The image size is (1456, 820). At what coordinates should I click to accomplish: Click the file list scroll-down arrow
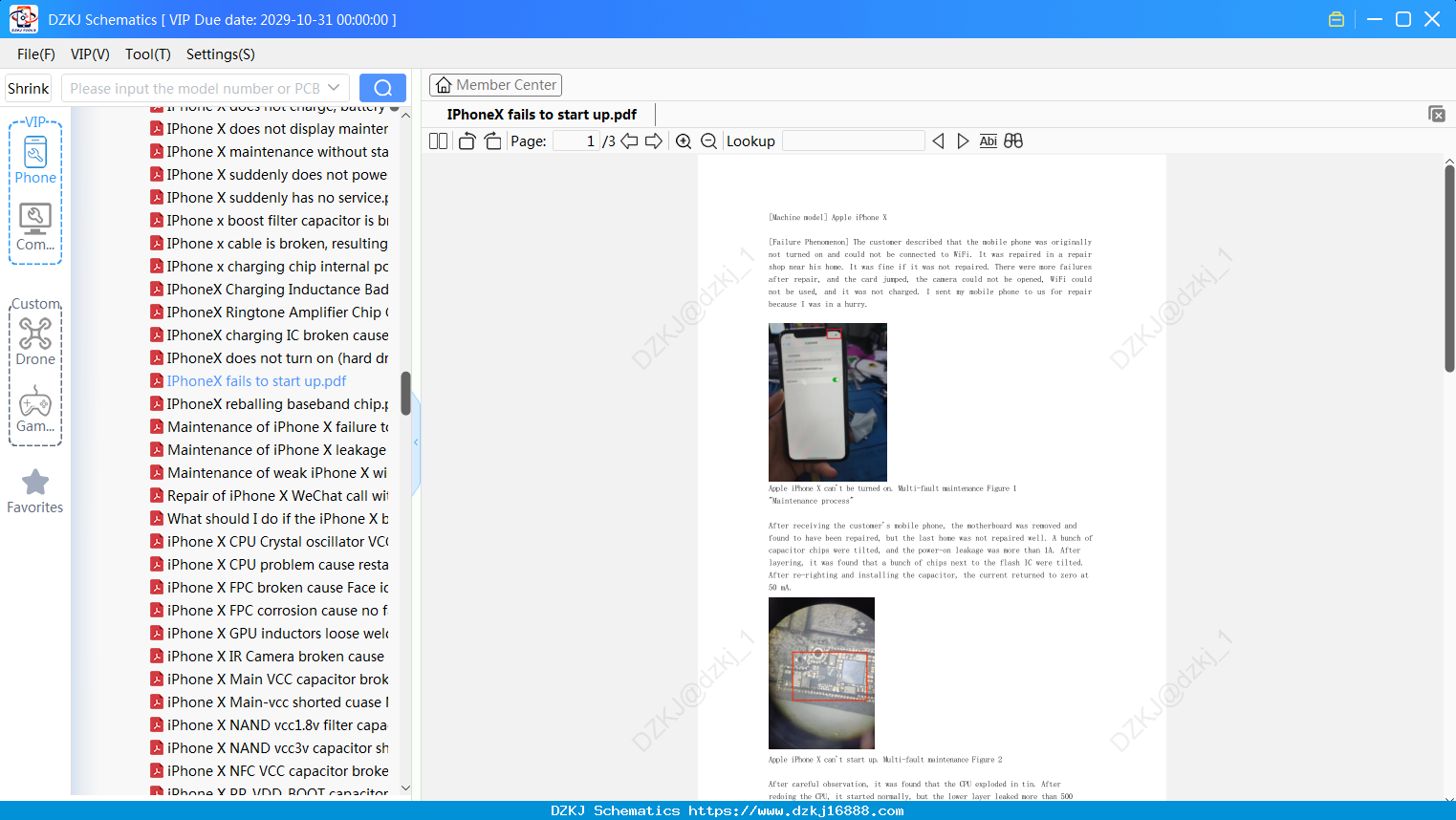(405, 788)
